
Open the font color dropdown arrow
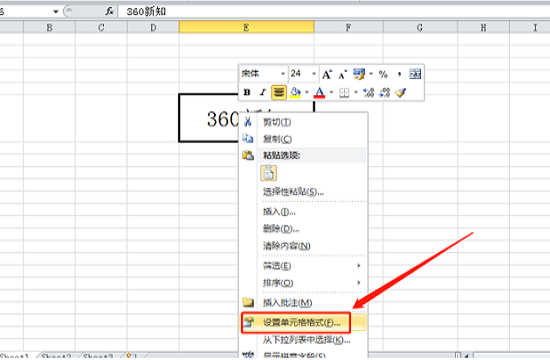[x=331, y=92]
